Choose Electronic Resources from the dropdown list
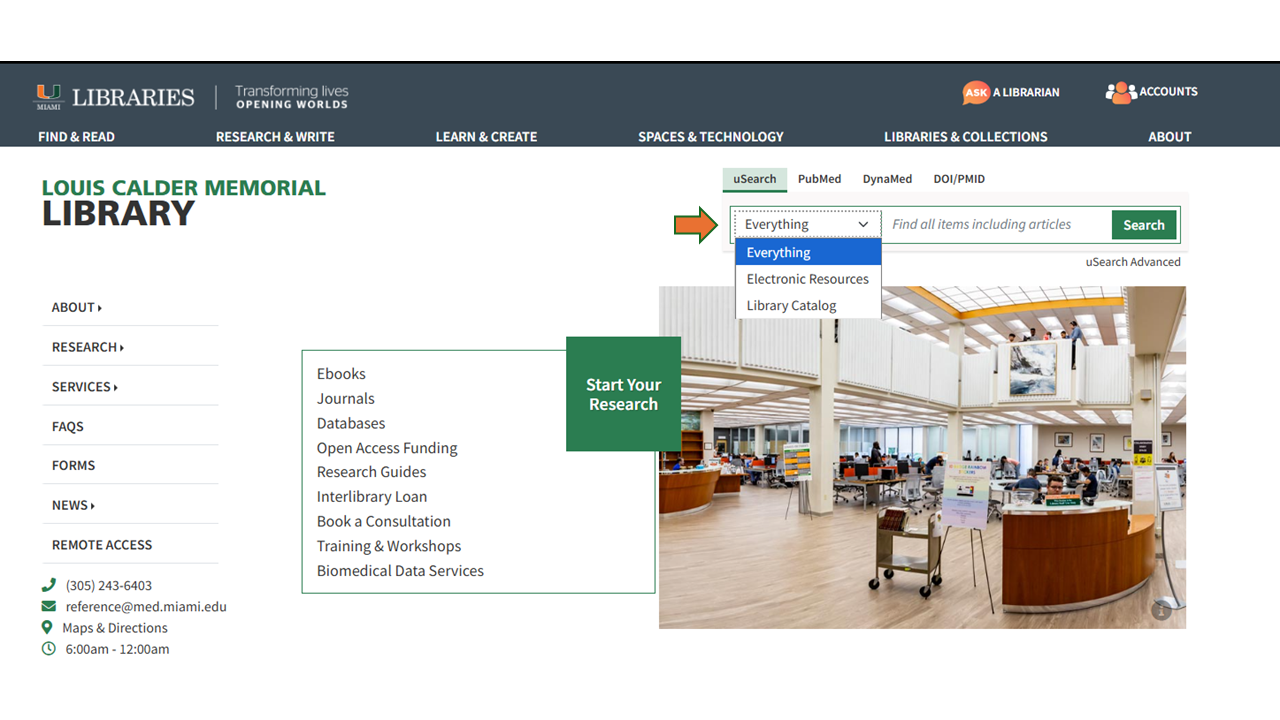The height and width of the screenshot is (720, 1280). pos(807,279)
